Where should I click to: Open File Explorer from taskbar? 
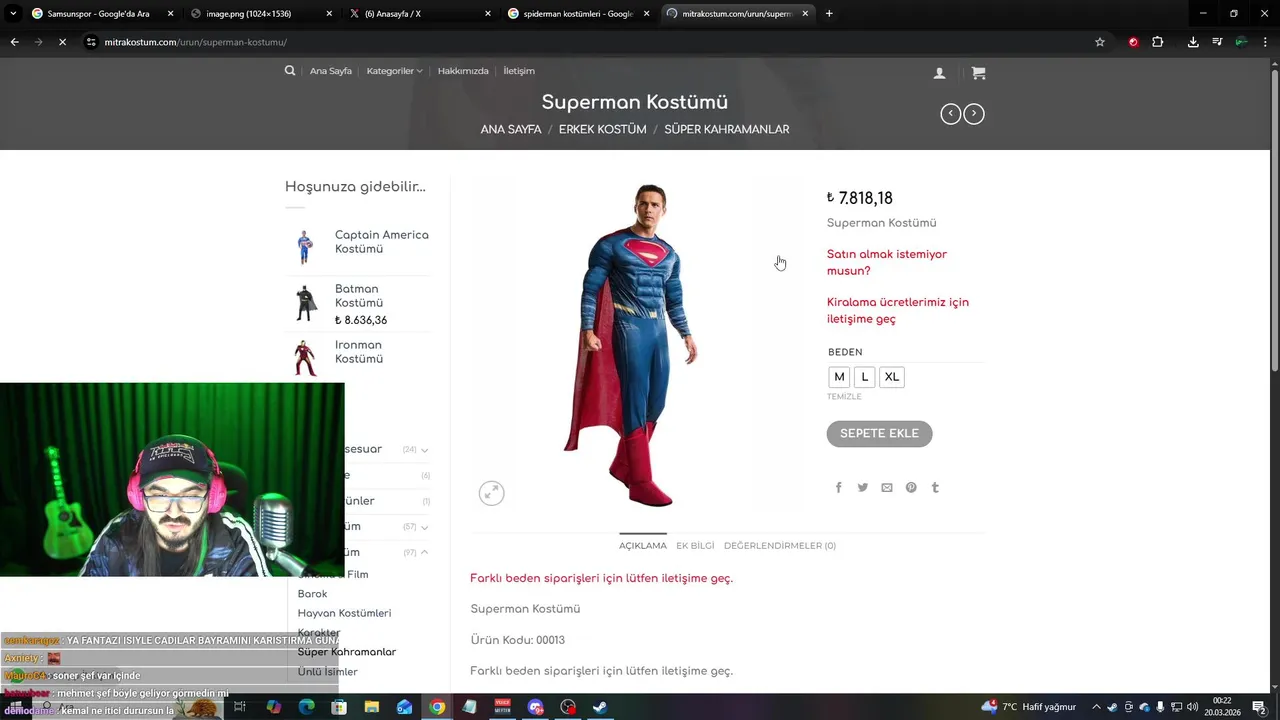371,707
